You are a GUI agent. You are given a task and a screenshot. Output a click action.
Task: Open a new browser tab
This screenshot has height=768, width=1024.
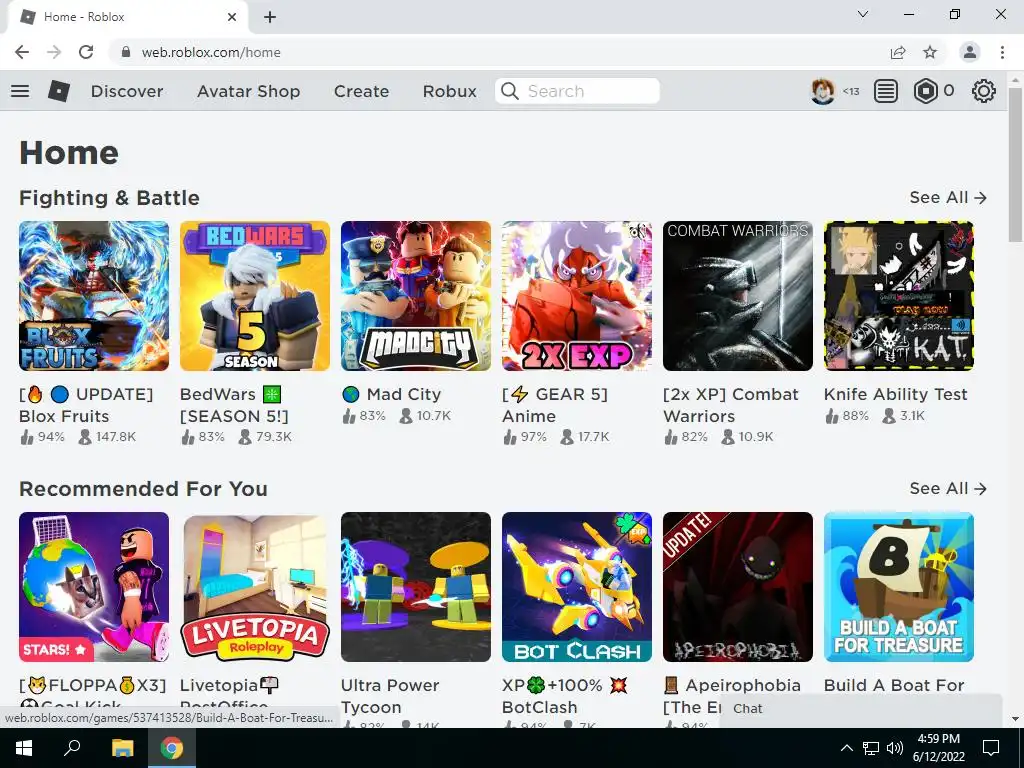click(x=270, y=17)
